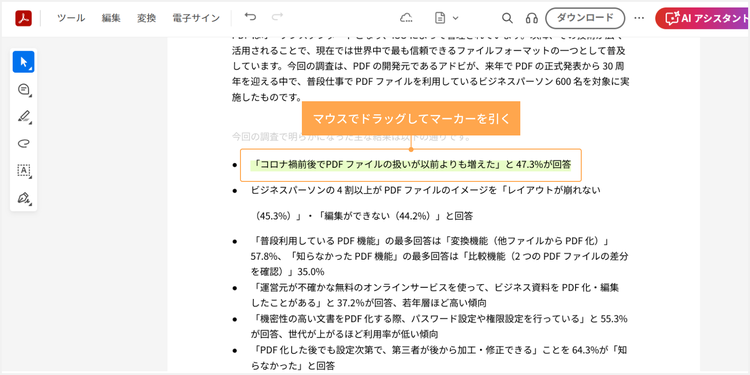Viewport: 750px width, 375px height.
Task: Open the 編集 menu
Action: click(111, 18)
